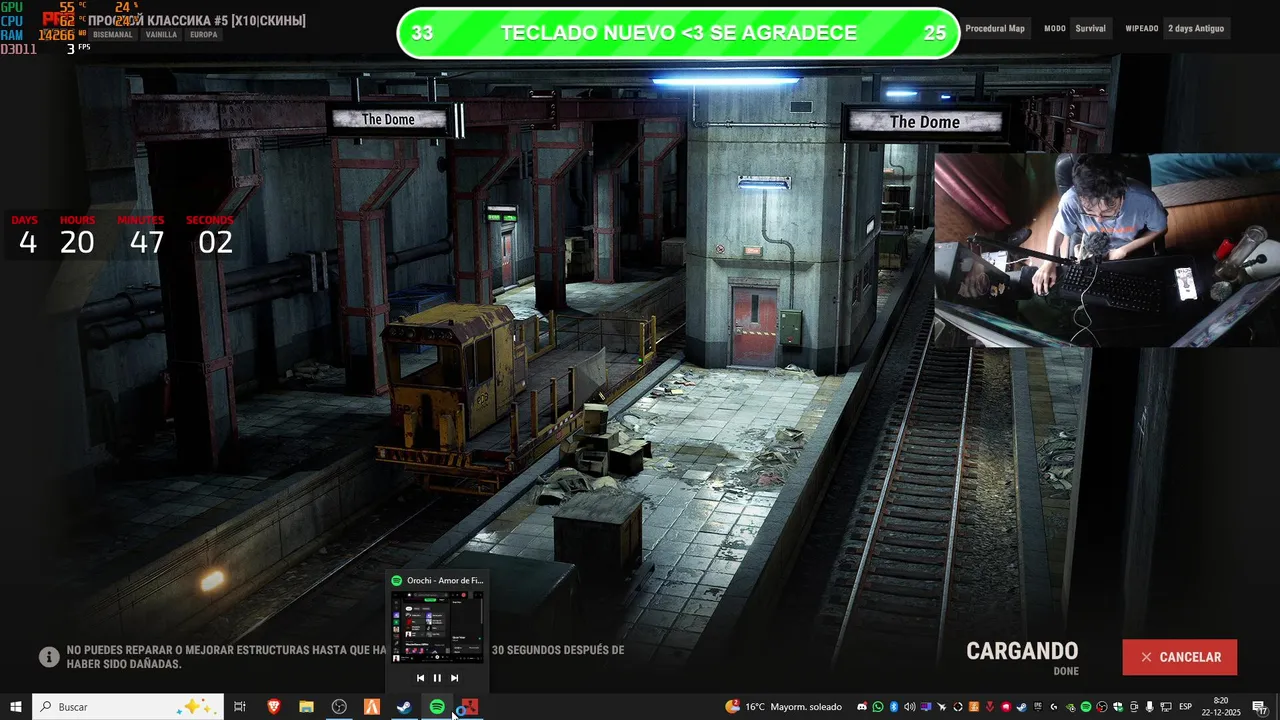Viewport: 1280px width, 720px height.
Task: Open the Spotify tray icon
Action: [1086, 707]
